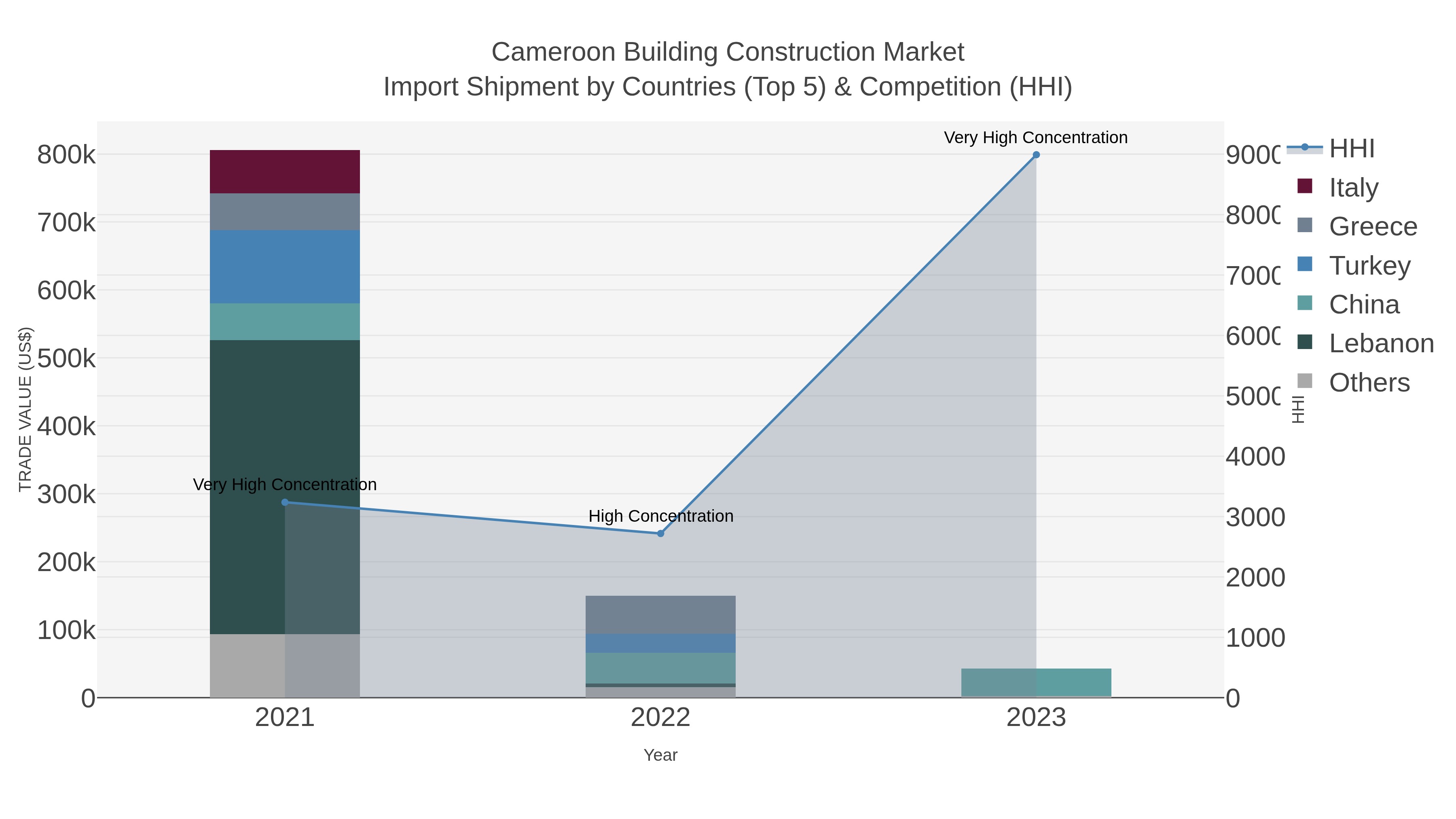Toggle the China legend entry
This screenshot has height=819, width=1456.
[x=1348, y=304]
